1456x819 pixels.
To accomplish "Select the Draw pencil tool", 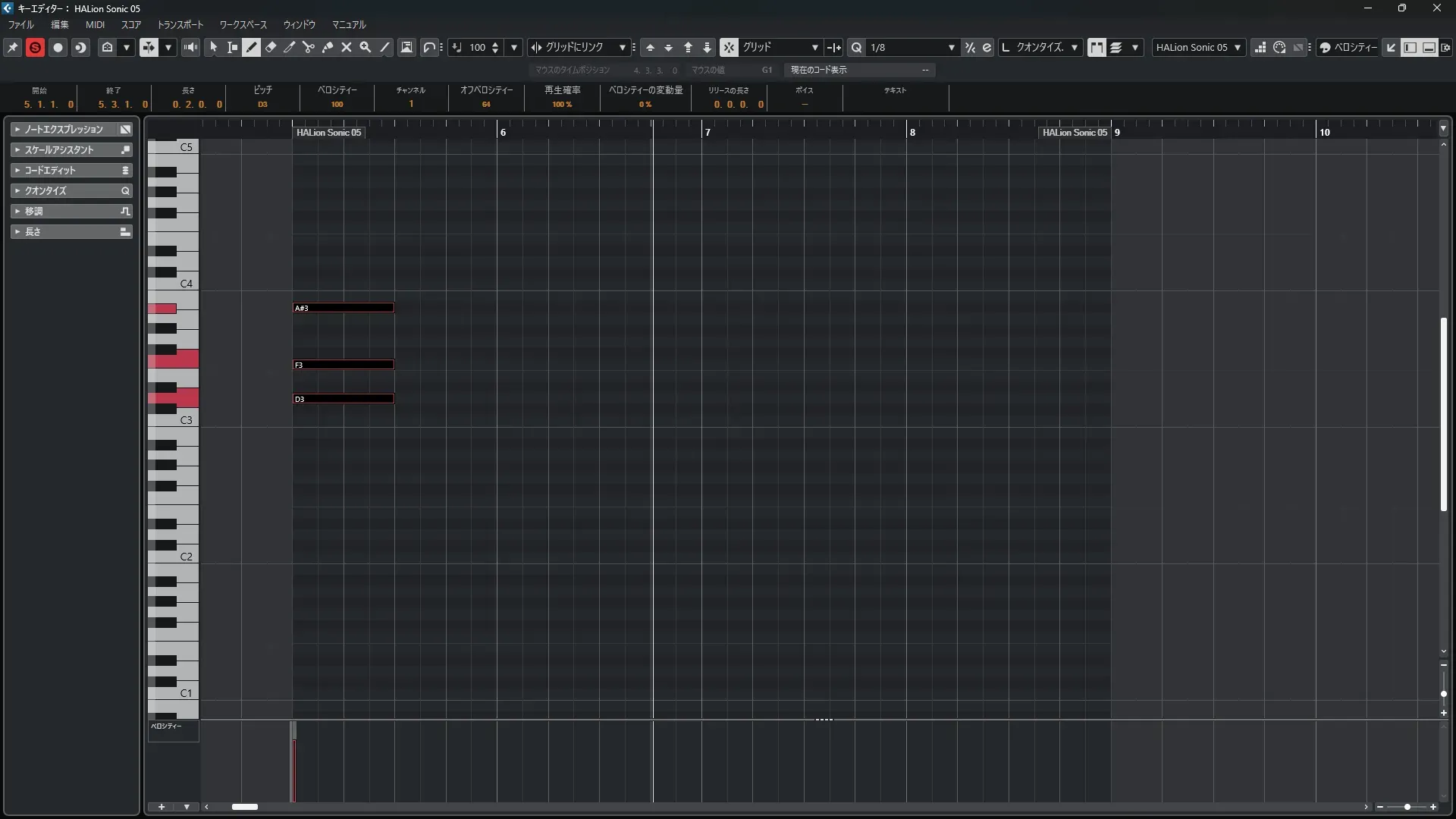I will [x=252, y=47].
